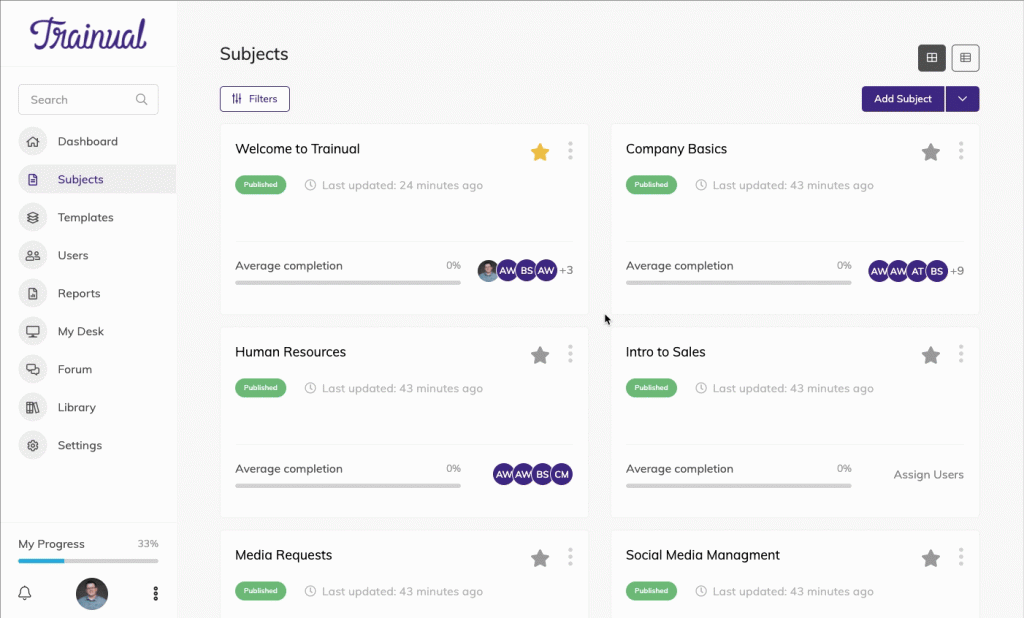The width and height of the screenshot is (1024, 618).
Task: Expand the Add Subject dropdown arrow
Action: tap(962, 99)
